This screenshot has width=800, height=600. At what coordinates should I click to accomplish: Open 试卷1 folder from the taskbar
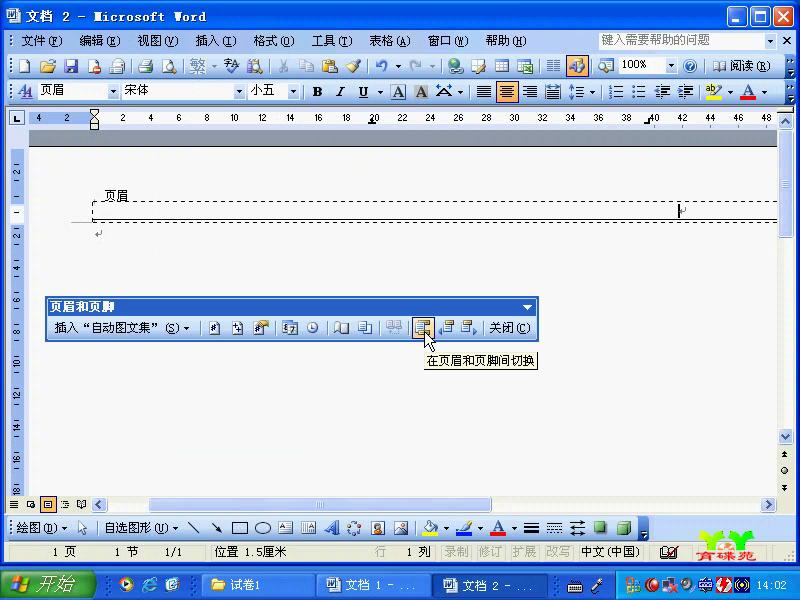pos(259,585)
